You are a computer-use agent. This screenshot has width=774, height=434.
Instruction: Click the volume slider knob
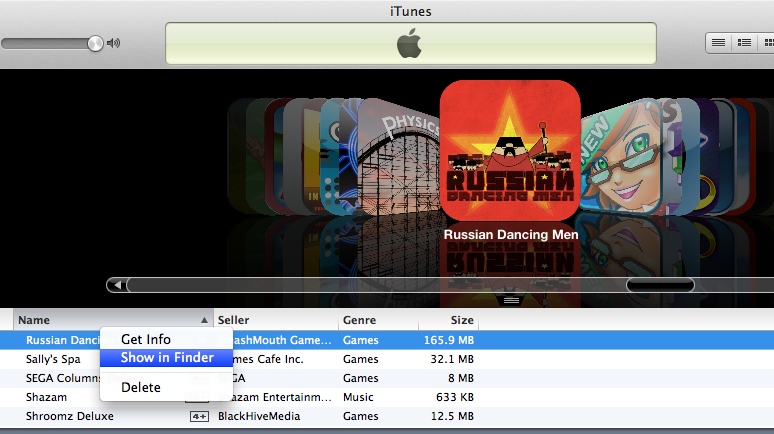click(95, 43)
